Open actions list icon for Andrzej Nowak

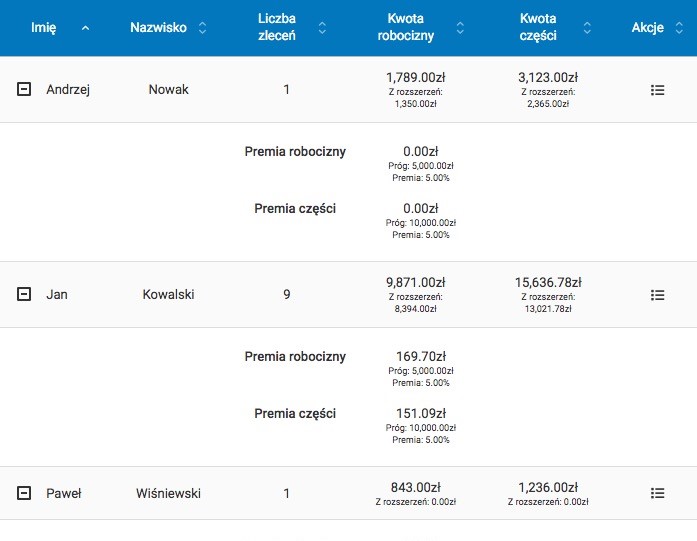point(657,90)
